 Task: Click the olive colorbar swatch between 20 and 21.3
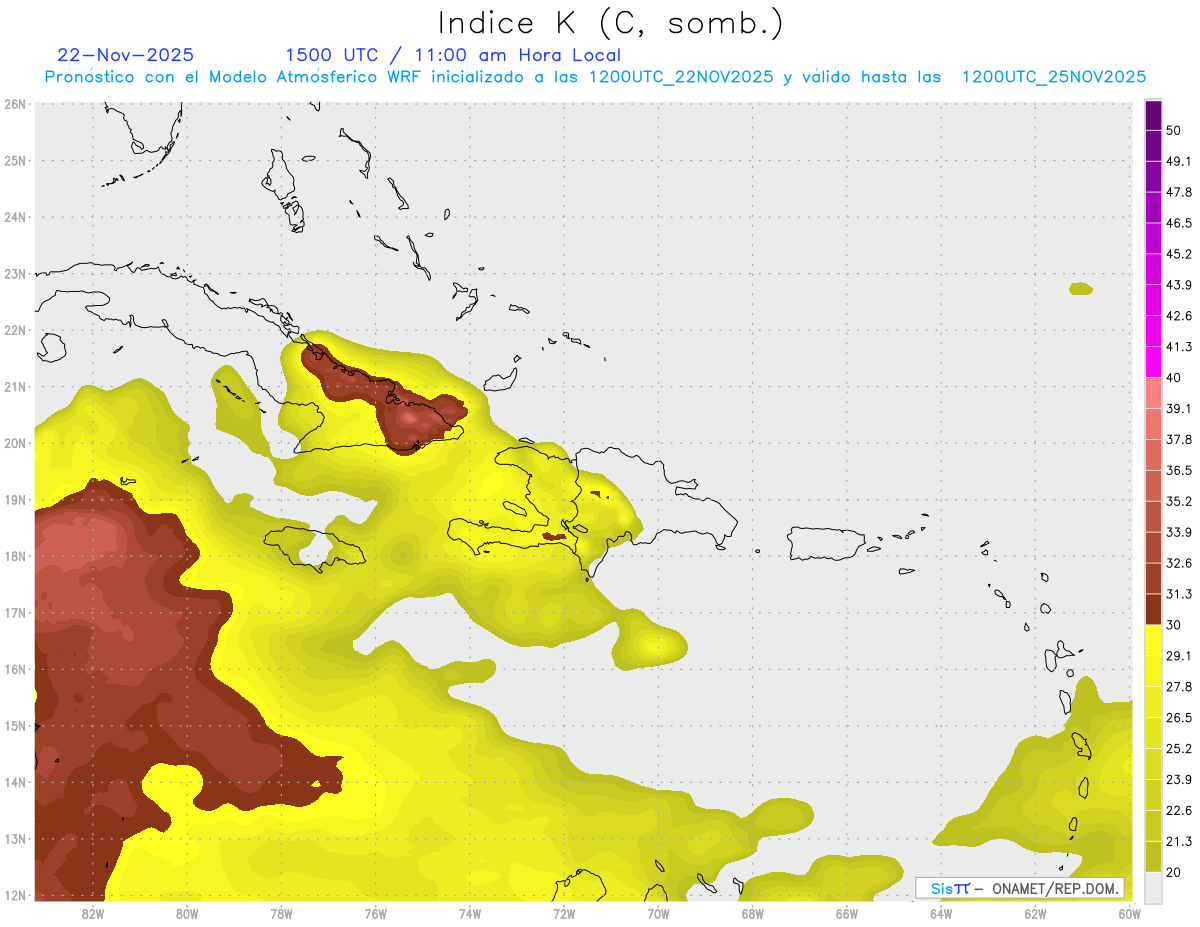(1153, 856)
